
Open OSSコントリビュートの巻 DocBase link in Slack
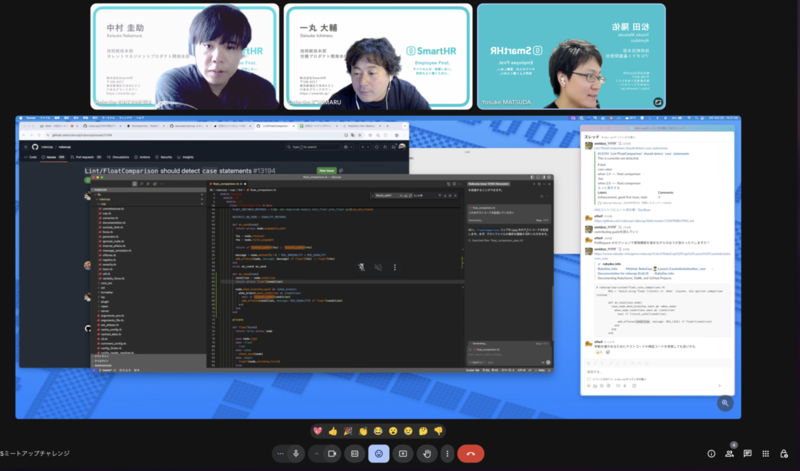click(622, 210)
